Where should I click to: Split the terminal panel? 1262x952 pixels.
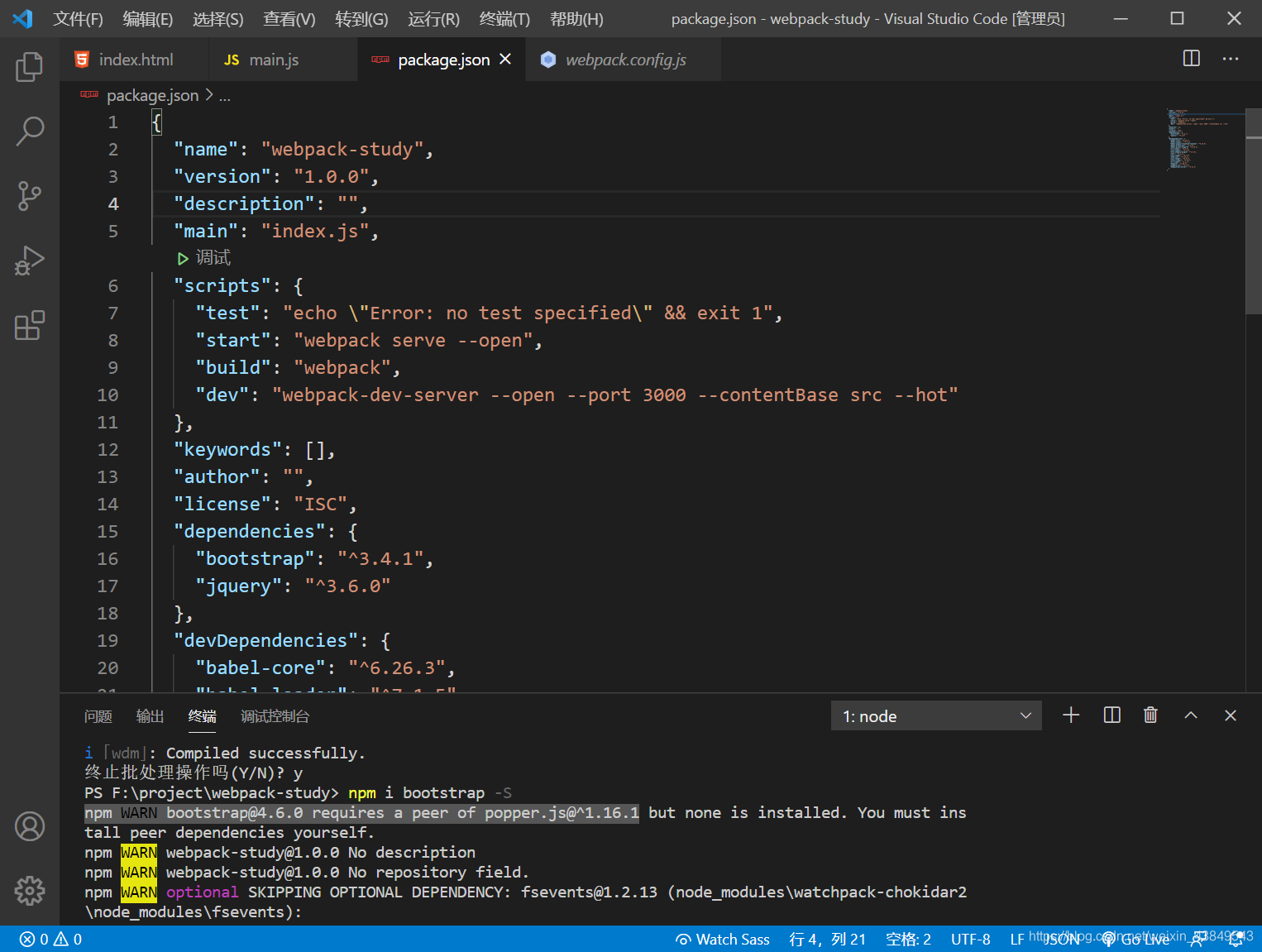coord(1111,715)
